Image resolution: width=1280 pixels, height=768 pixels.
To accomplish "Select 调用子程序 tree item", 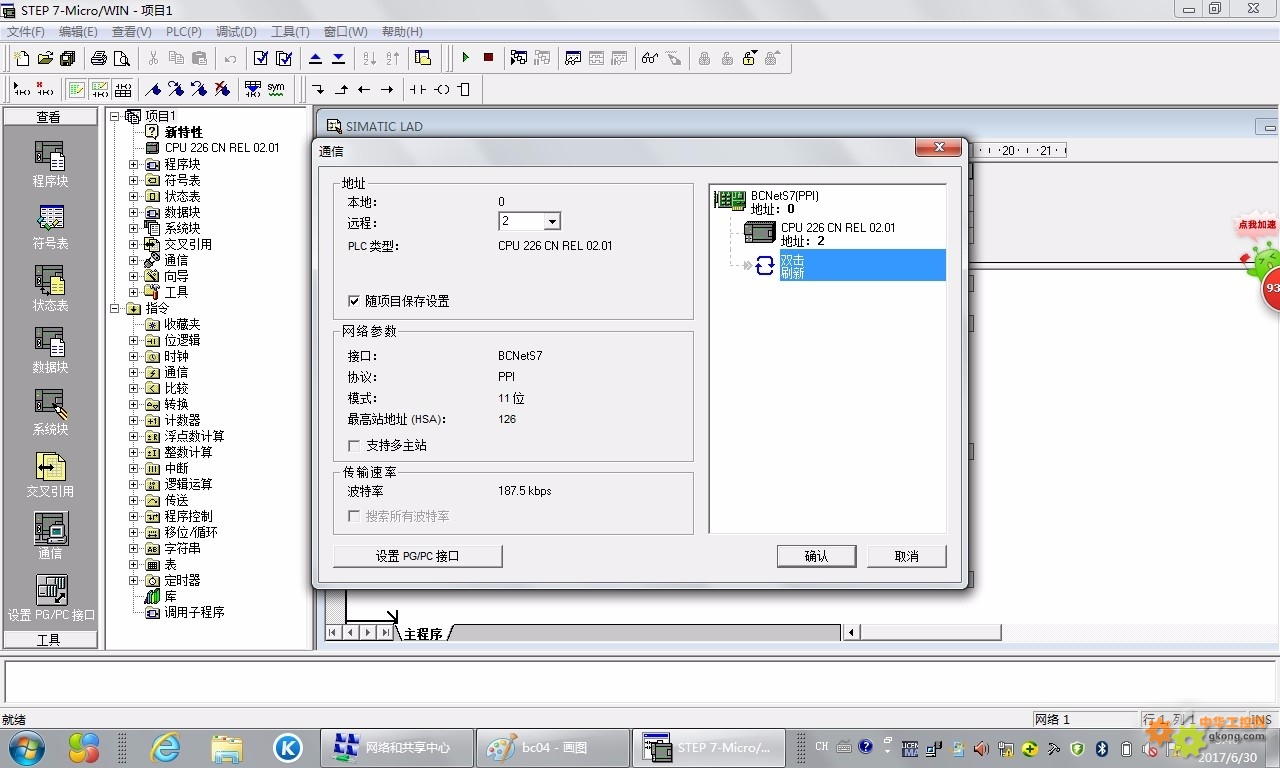I will coord(194,612).
